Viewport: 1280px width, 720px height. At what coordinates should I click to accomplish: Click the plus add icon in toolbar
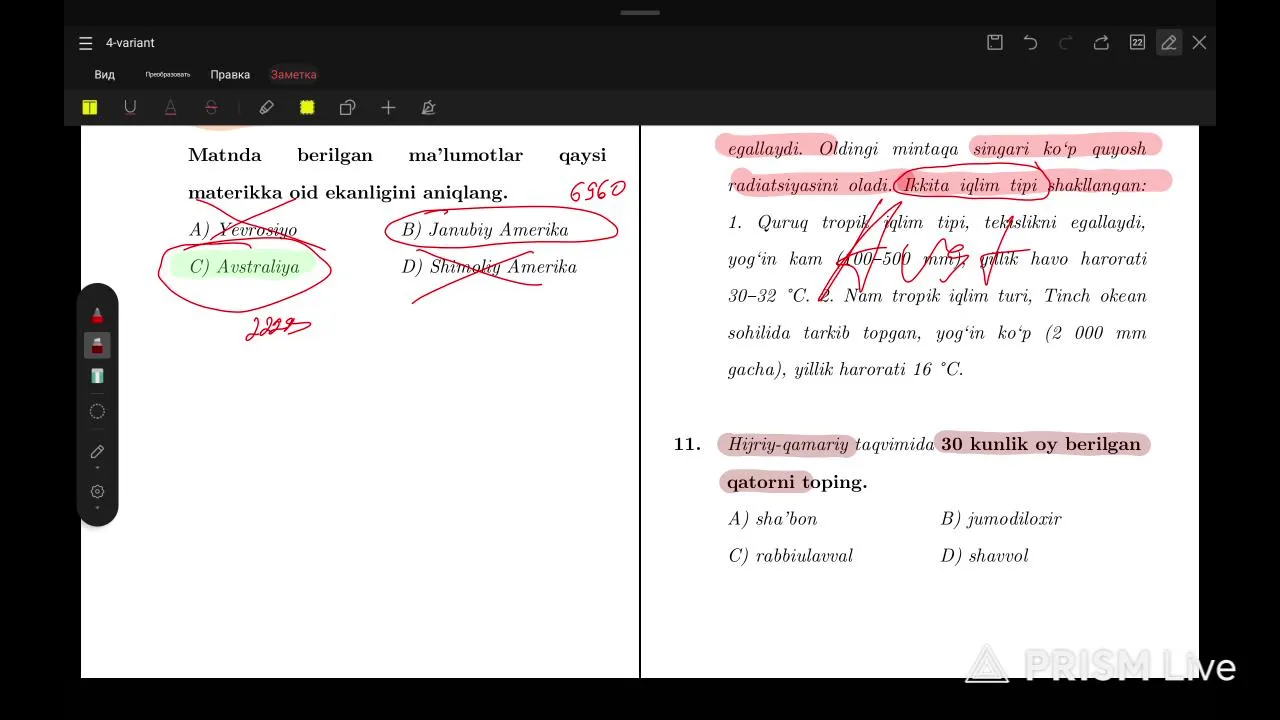[388, 107]
